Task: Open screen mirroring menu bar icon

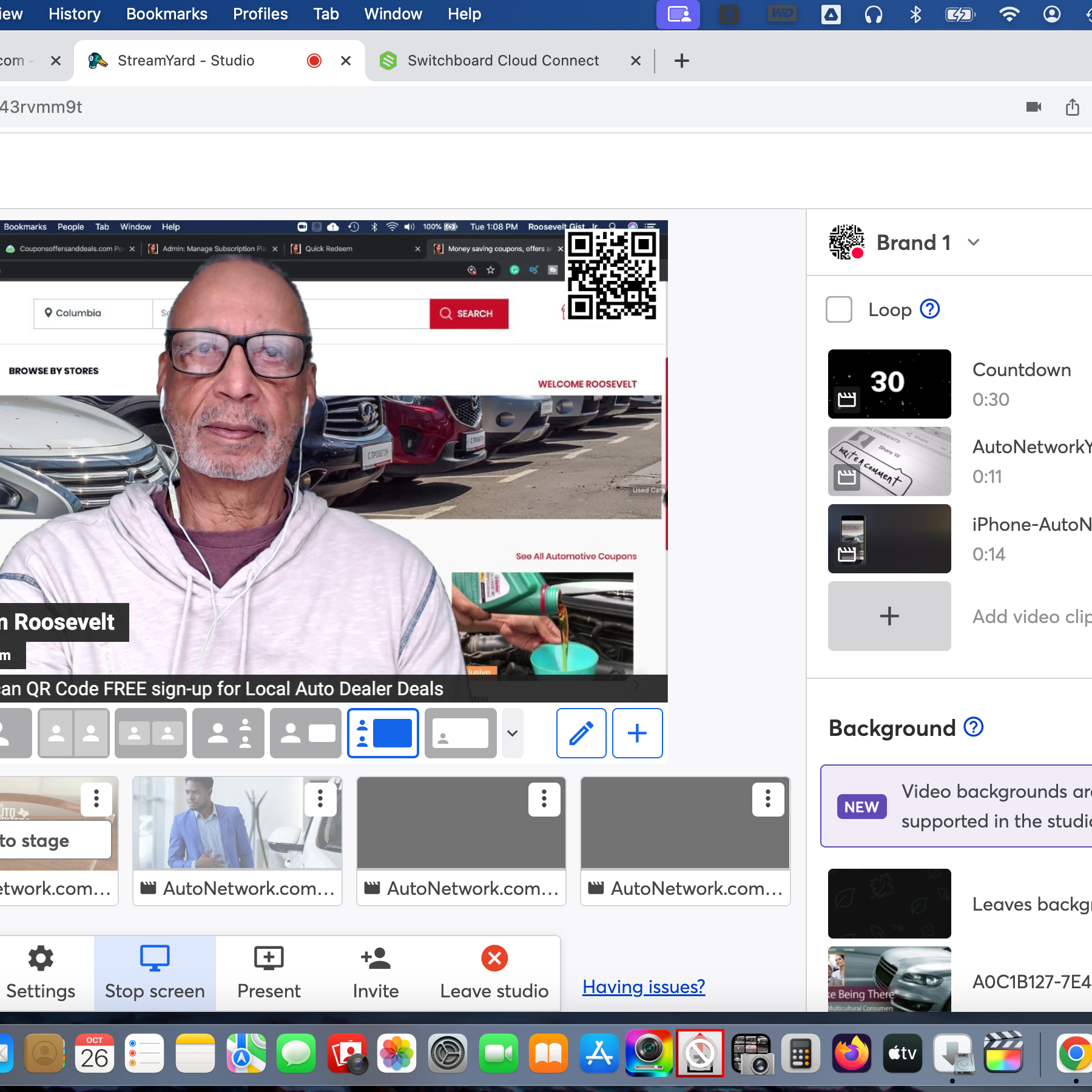Action: (678, 14)
